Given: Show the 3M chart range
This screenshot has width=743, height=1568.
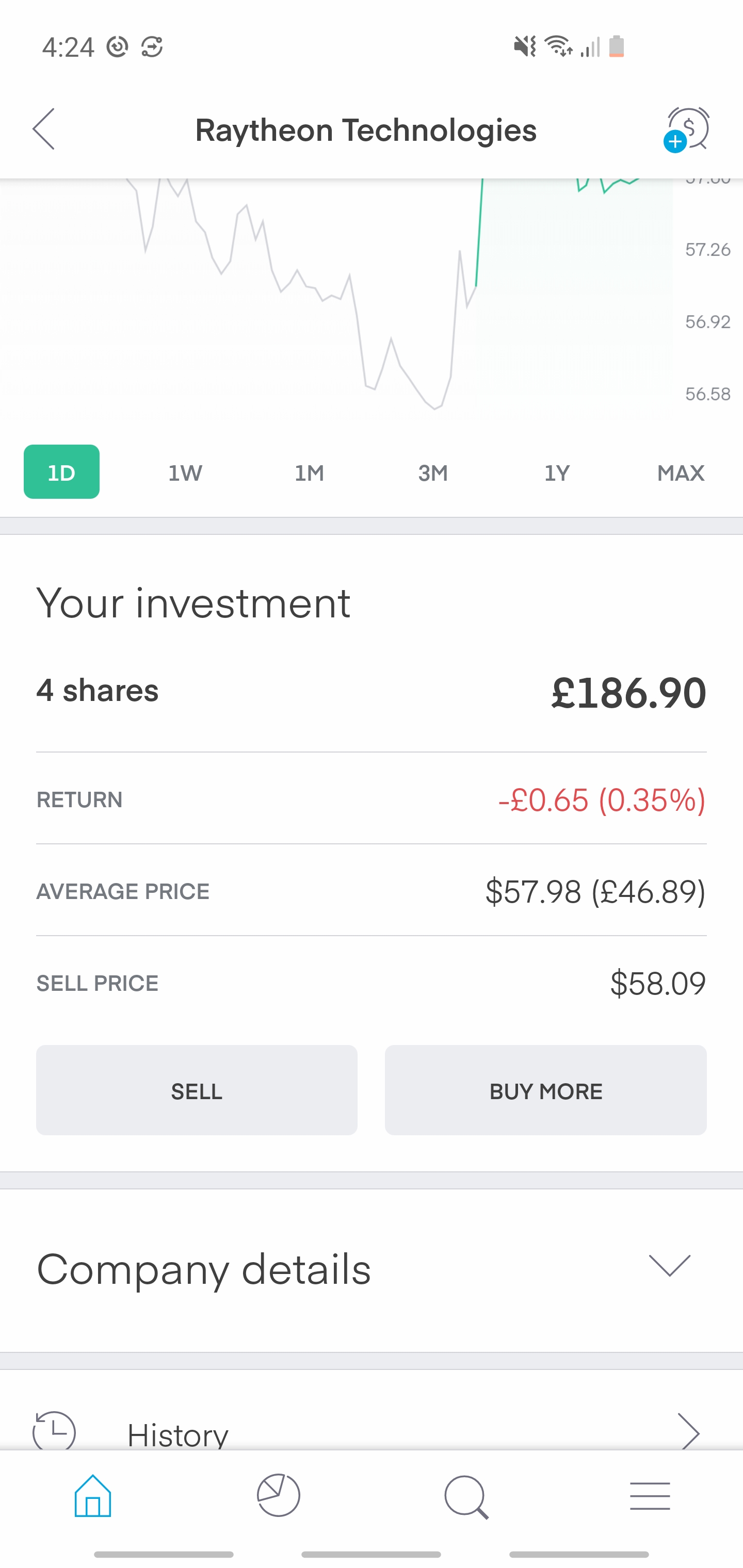Looking at the screenshot, I should point(433,473).
